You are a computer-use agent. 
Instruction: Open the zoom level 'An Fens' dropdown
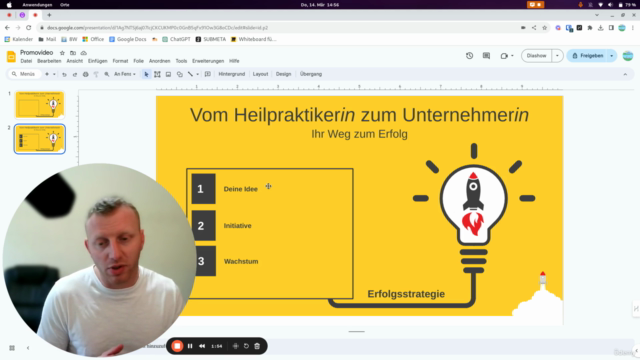[125, 74]
